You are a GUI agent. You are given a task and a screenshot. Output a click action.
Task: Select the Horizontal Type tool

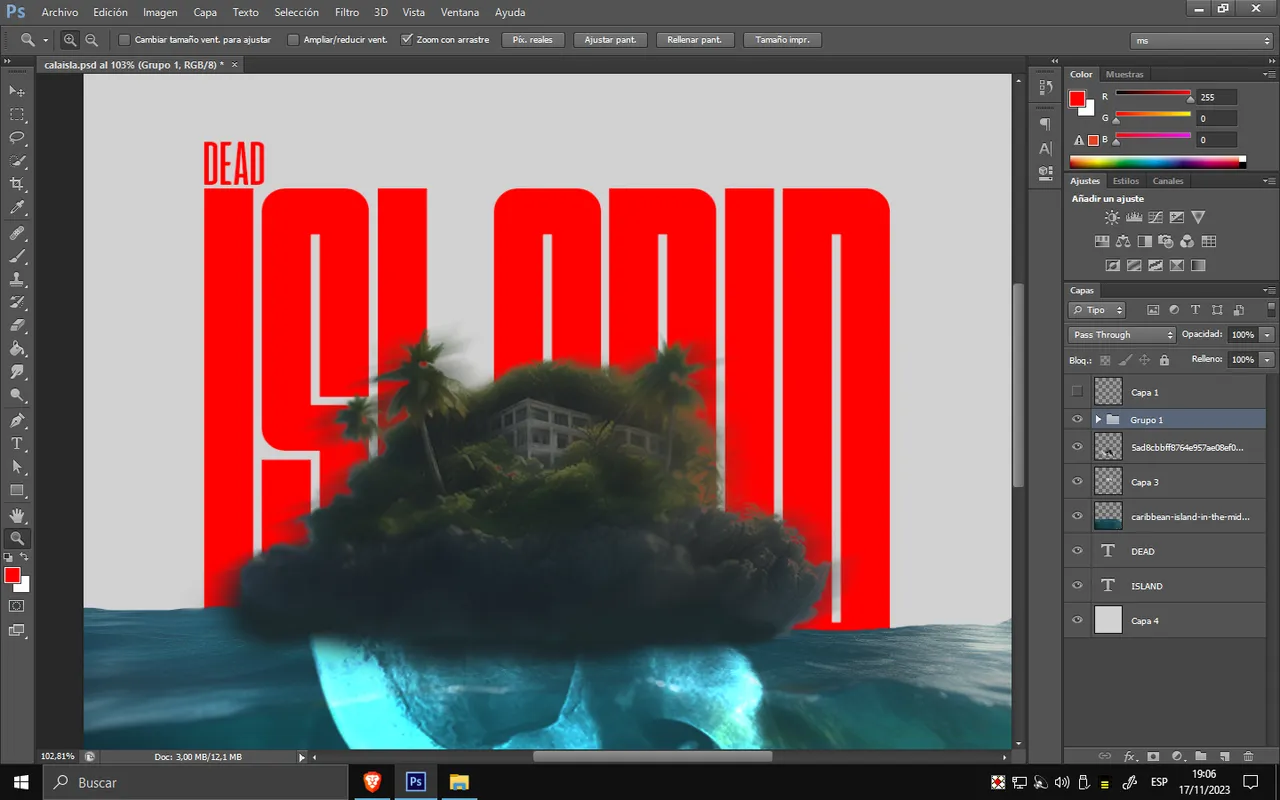click(x=17, y=444)
